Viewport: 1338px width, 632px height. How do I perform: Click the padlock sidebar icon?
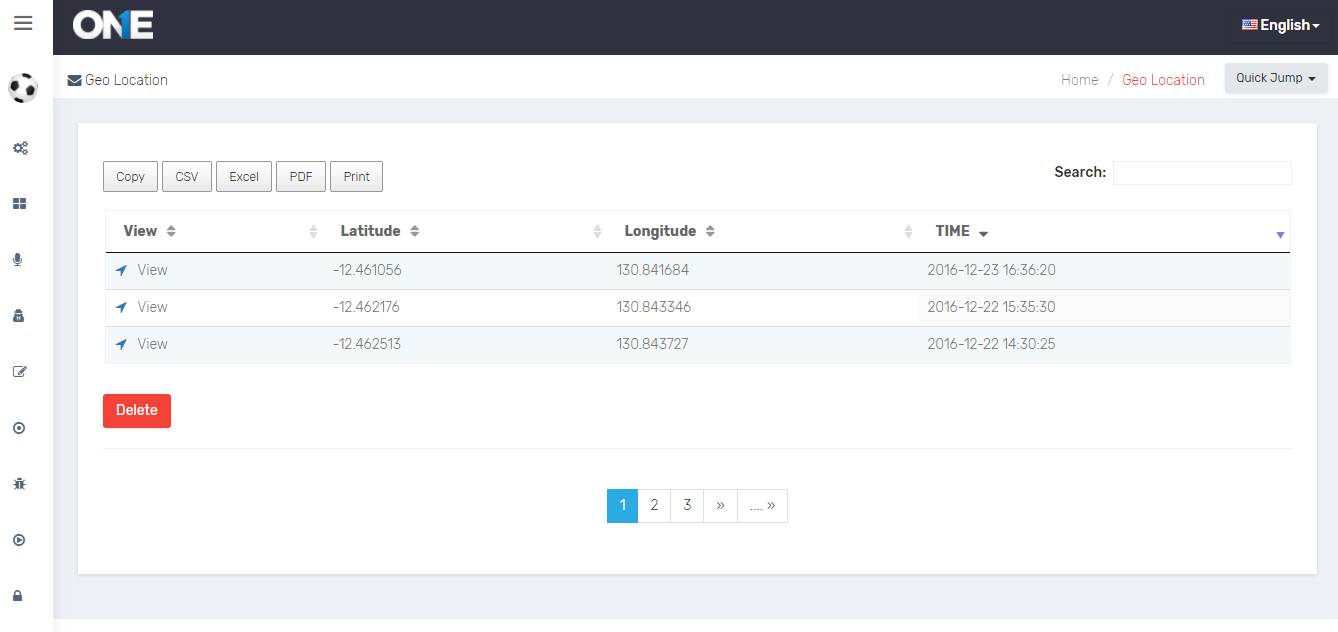(x=18, y=596)
